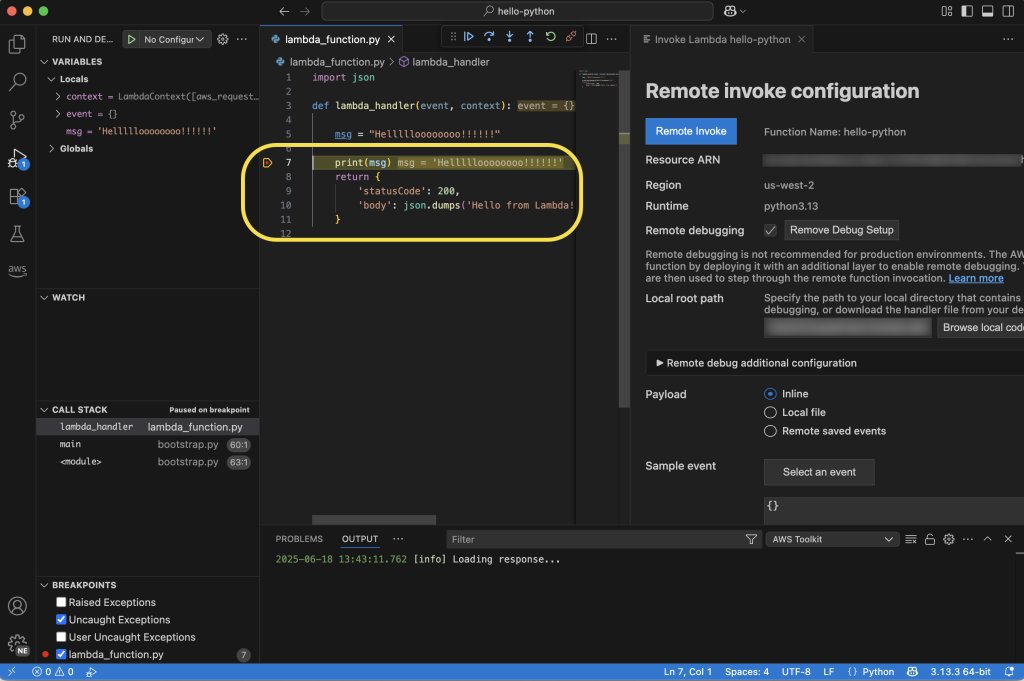Toggle Uncaught Exceptions breakpoint
Image resolution: width=1024 pixels, height=681 pixels.
[x=61, y=619]
